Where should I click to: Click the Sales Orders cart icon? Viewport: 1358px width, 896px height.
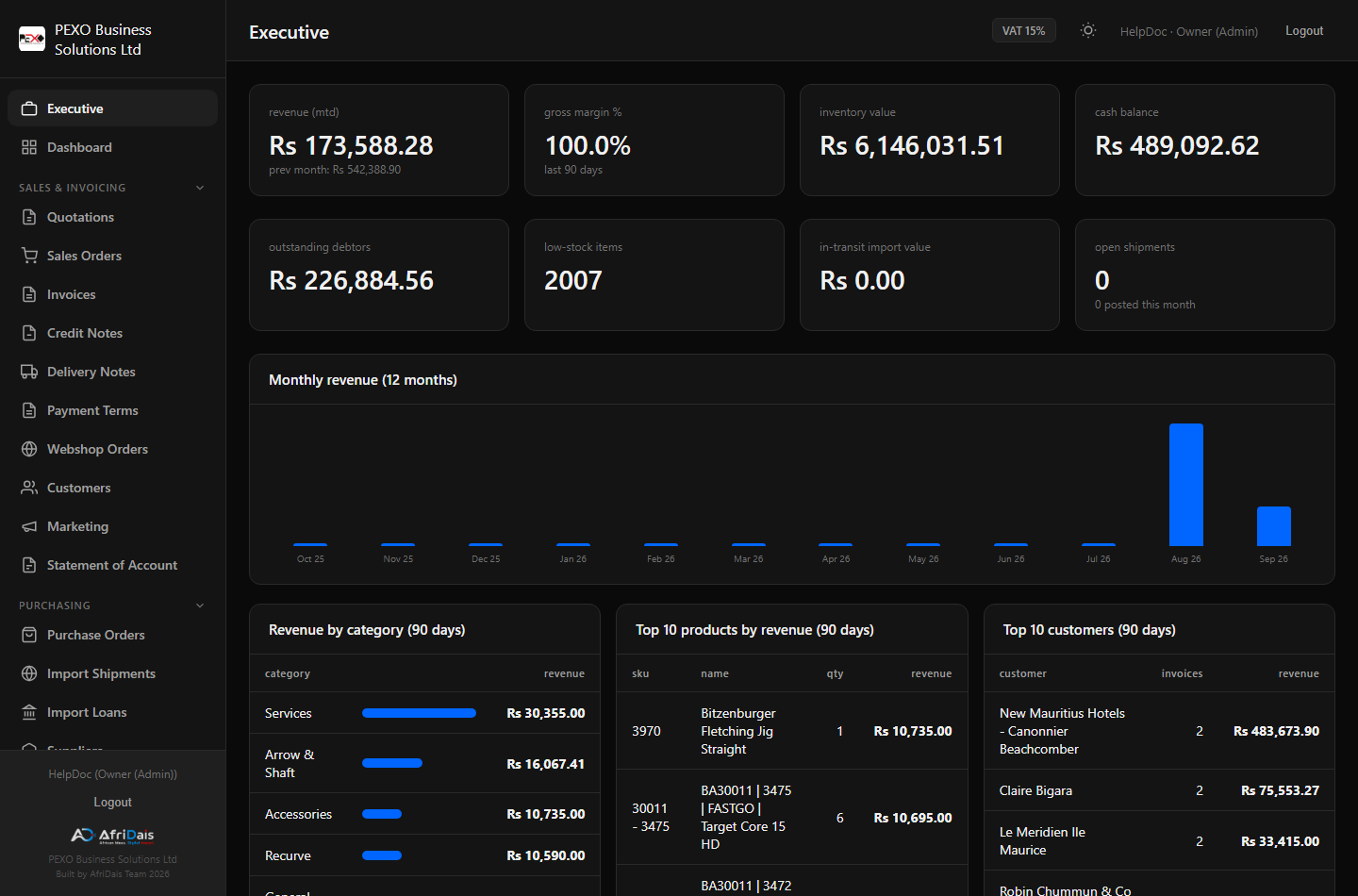click(29, 256)
